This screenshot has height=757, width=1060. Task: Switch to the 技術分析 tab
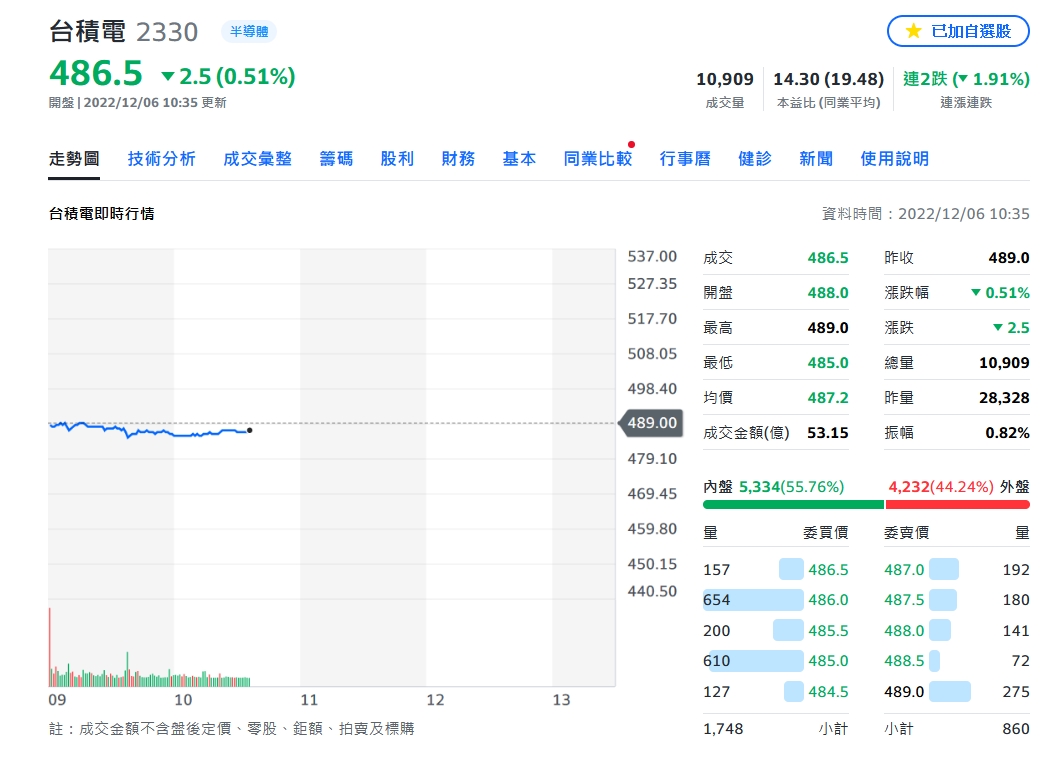162,159
